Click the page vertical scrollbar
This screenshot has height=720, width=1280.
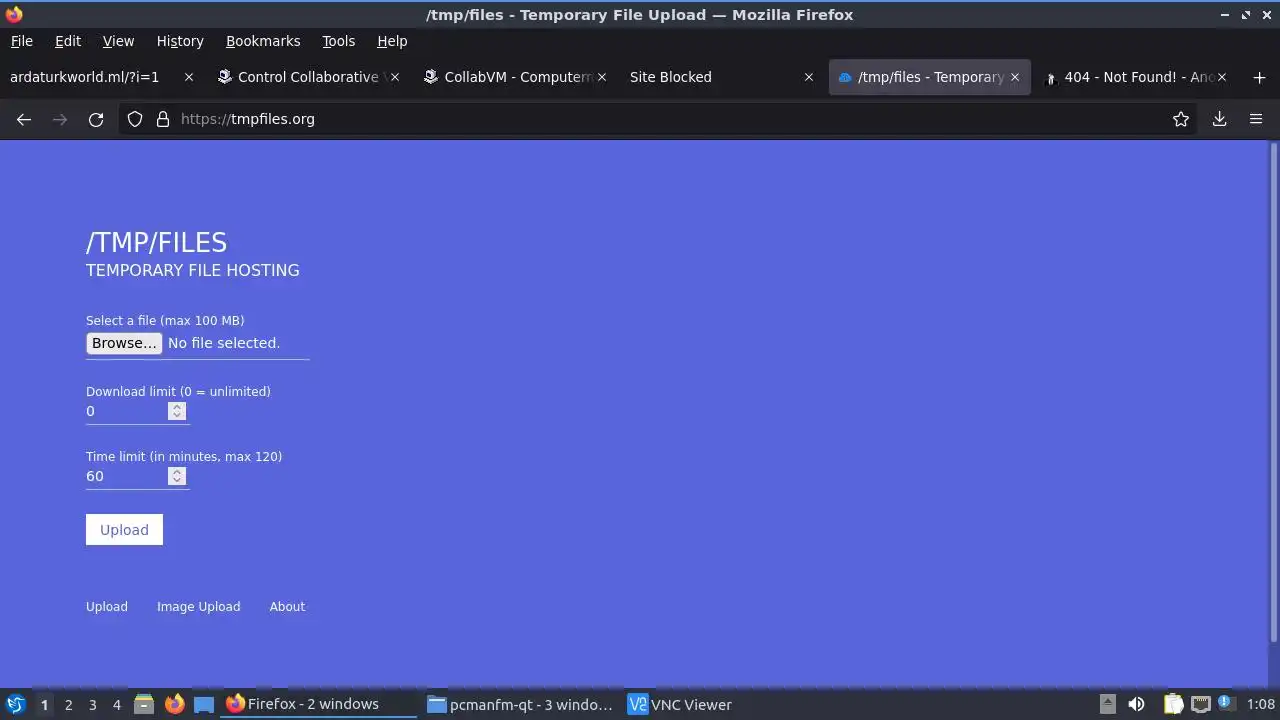point(1274,392)
